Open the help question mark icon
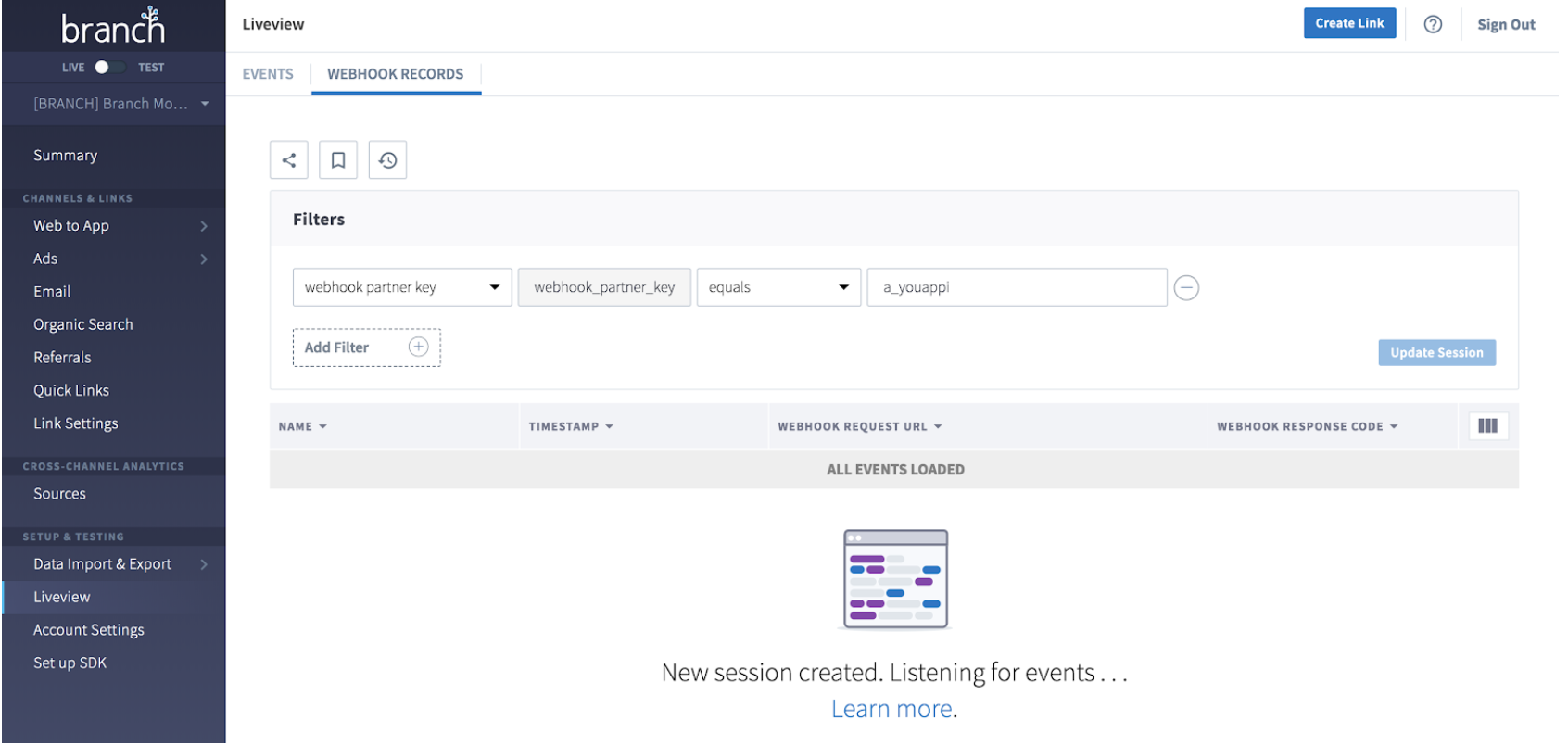Image resolution: width=1568 pixels, height=745 pixels. [1433, 25]
